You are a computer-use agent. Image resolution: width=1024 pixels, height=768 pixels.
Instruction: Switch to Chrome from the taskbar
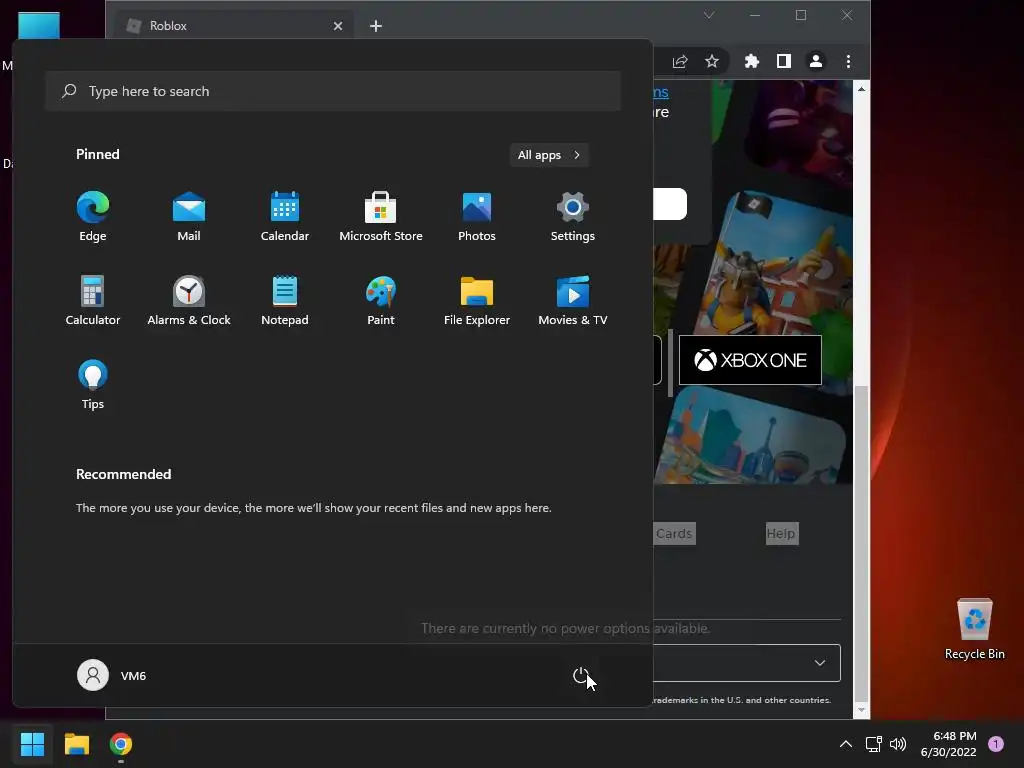pos(121,744)
